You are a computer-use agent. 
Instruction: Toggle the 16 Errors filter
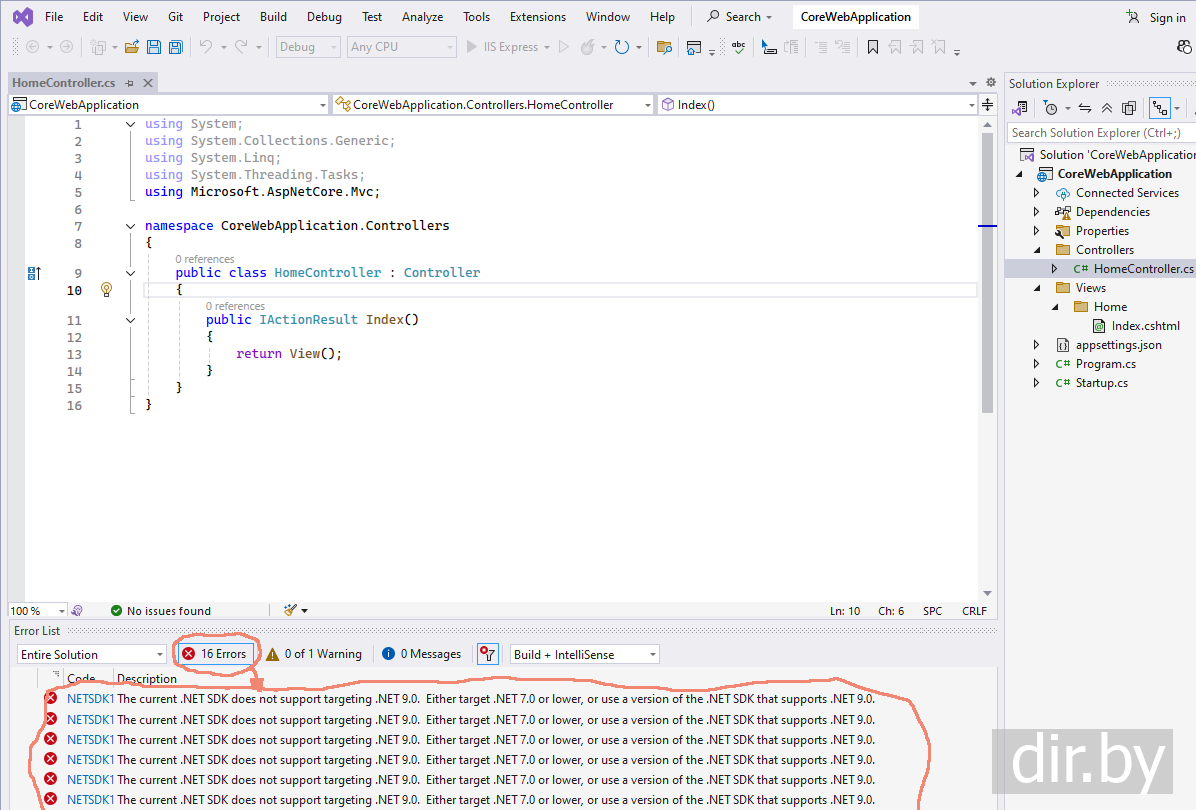point(214,654)
